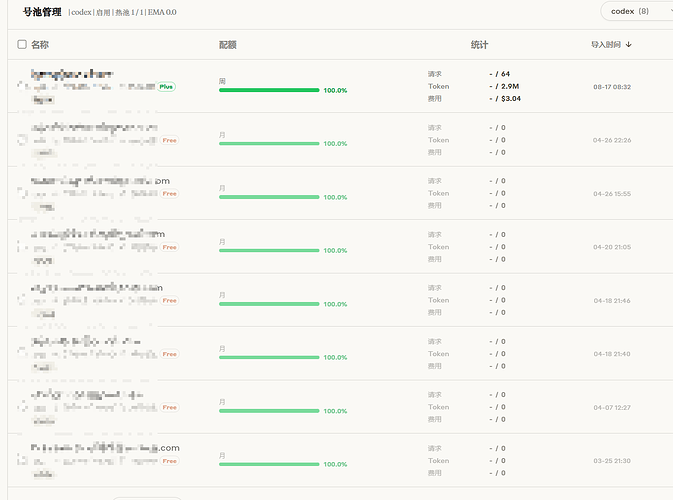
Task: Click the Free badge in the 04-18 21:46 row
Action: coord(170,300)
